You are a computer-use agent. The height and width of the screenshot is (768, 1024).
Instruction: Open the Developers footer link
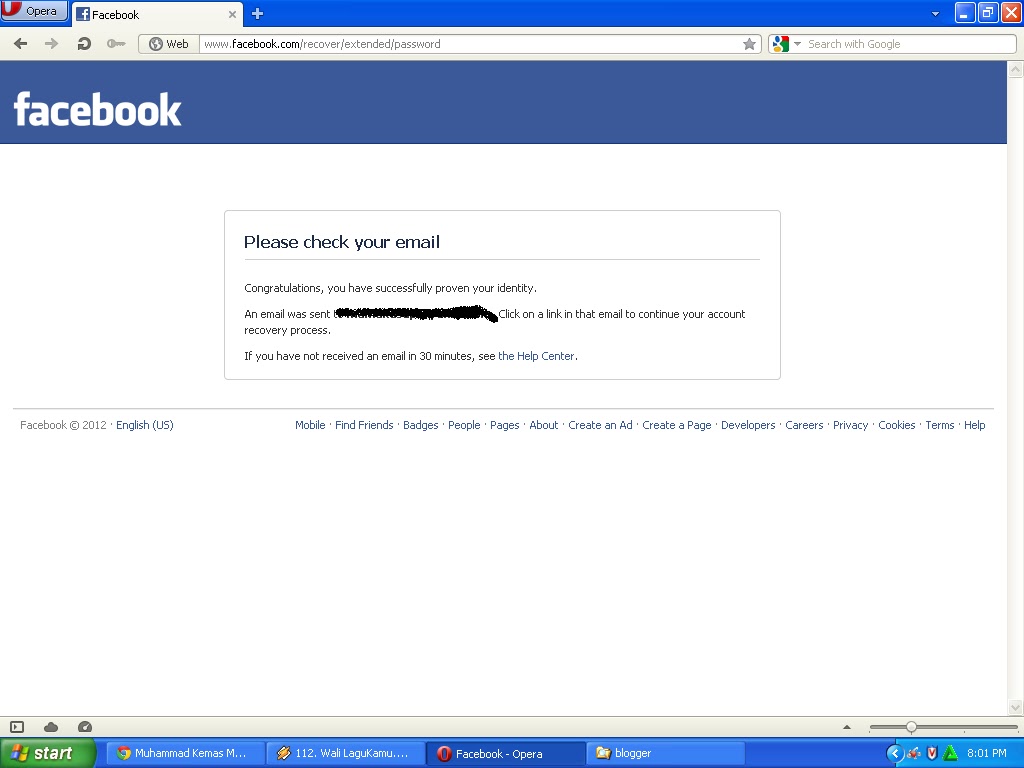(x=748, y=425)
